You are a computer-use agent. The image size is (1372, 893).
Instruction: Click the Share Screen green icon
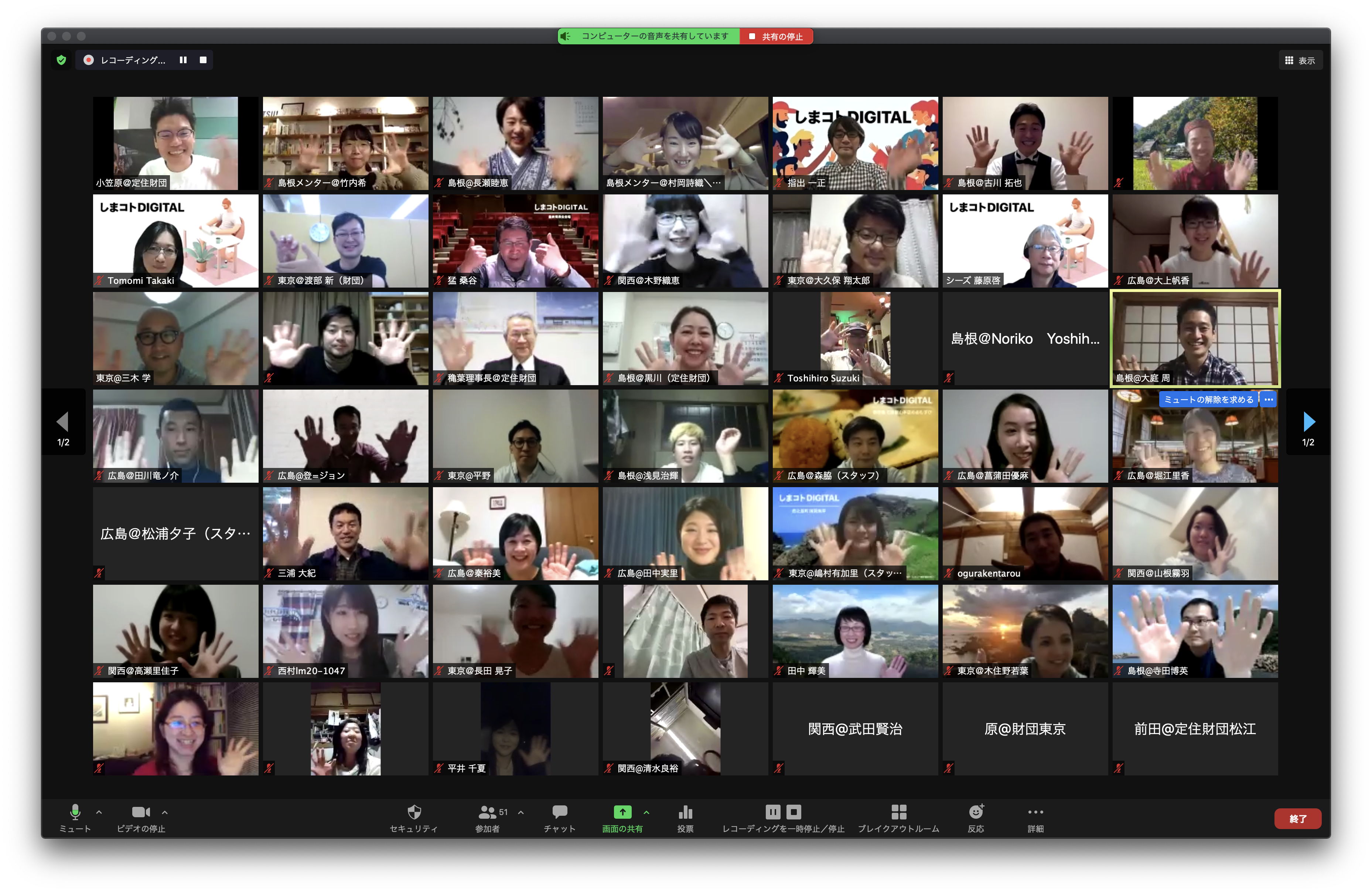(622, 812)
